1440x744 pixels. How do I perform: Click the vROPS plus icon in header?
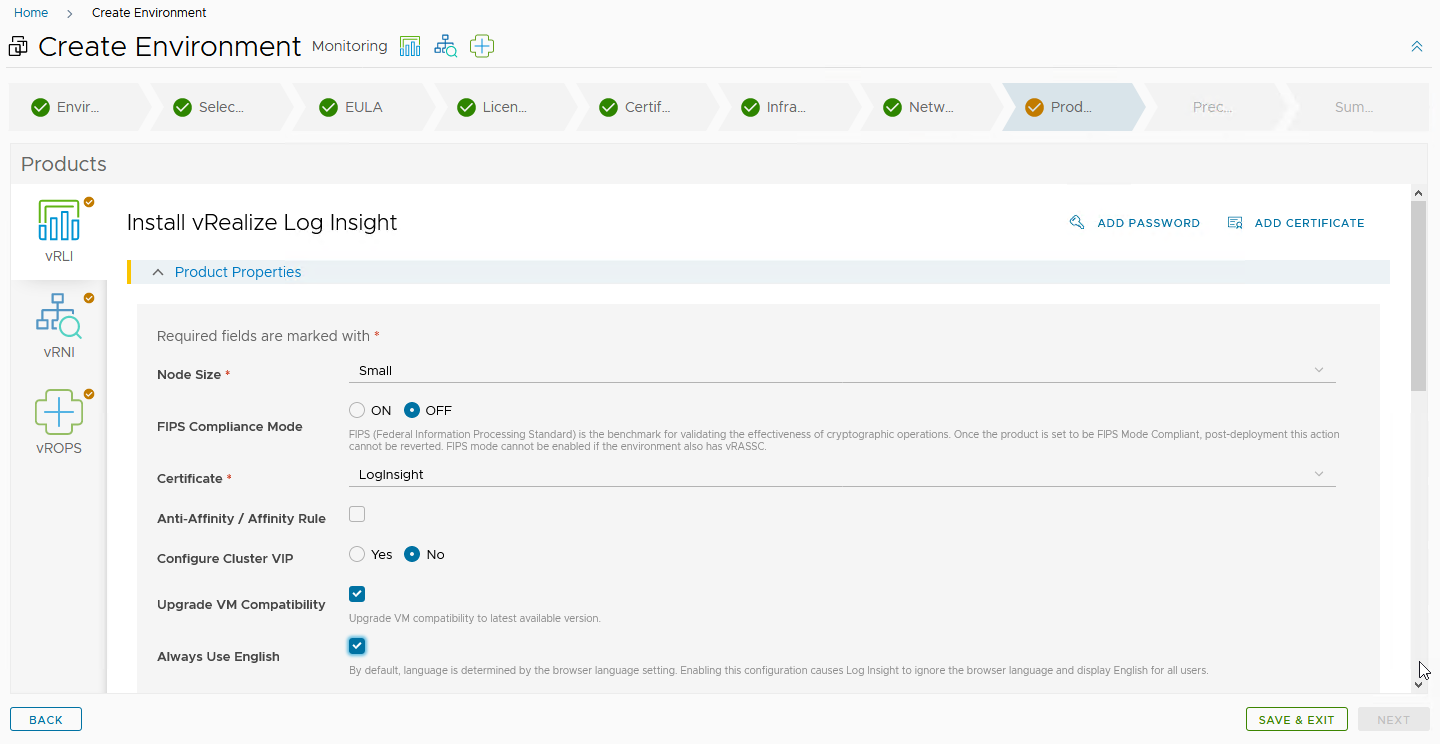(482, 46)
